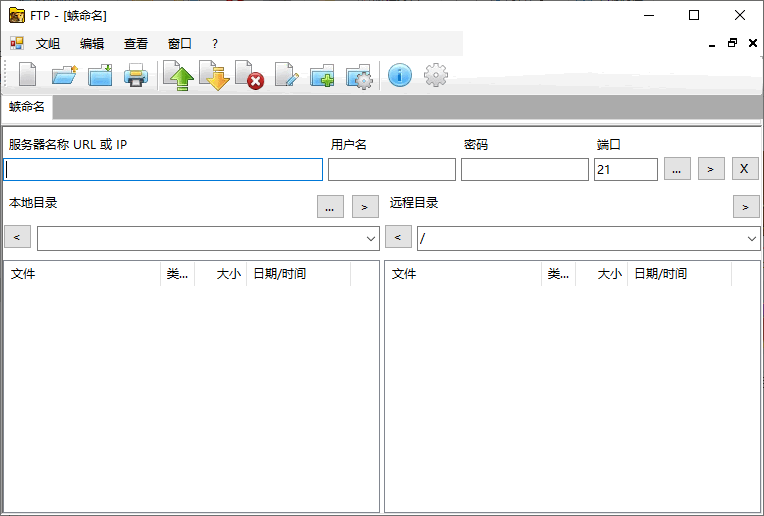This screenshot has width=764, height=516.
Task: Sort remote list by 日期/时间 column
Action: click(x=680, y=274)
